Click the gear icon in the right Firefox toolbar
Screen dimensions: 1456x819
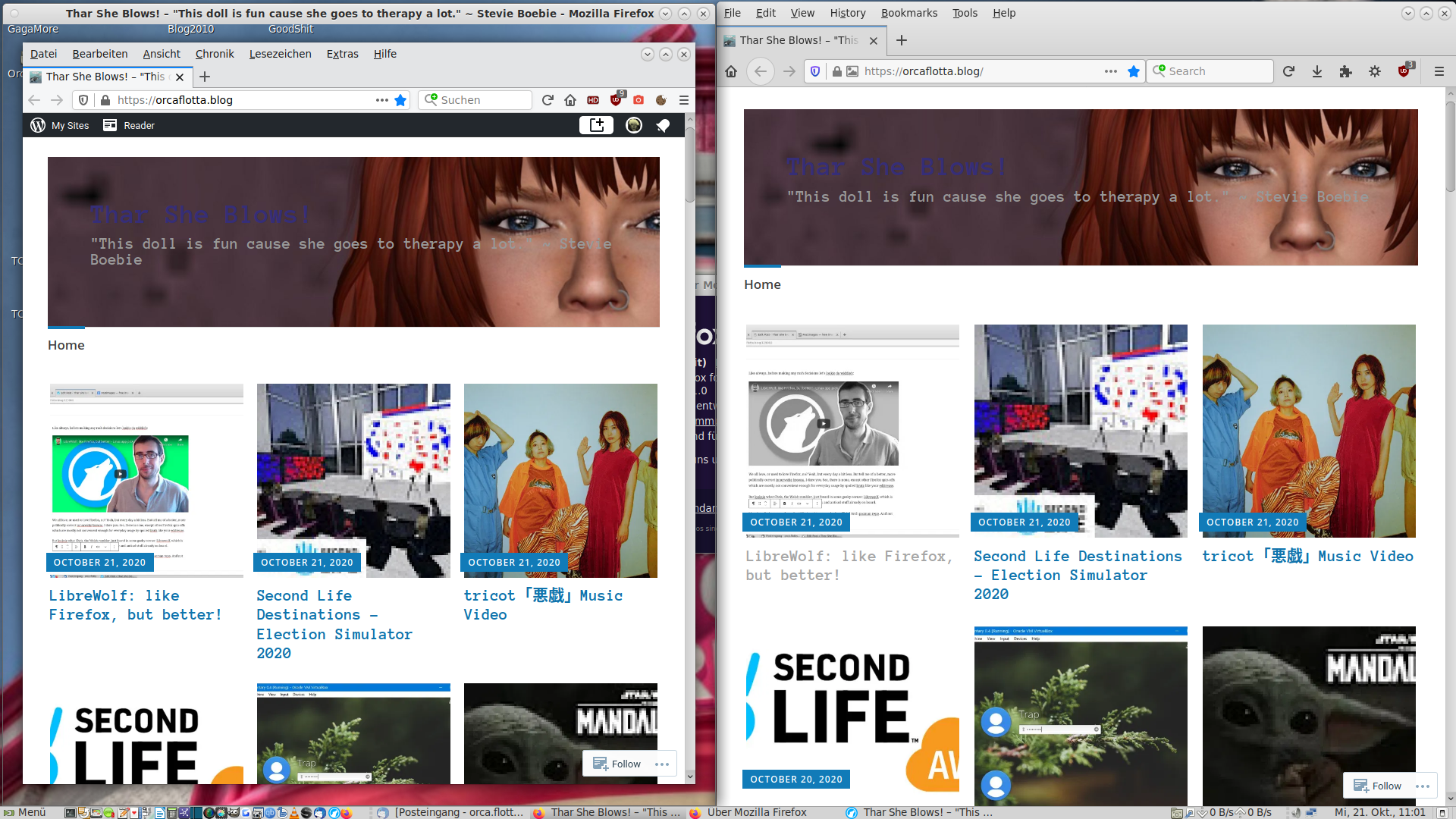click(1375, 71)
